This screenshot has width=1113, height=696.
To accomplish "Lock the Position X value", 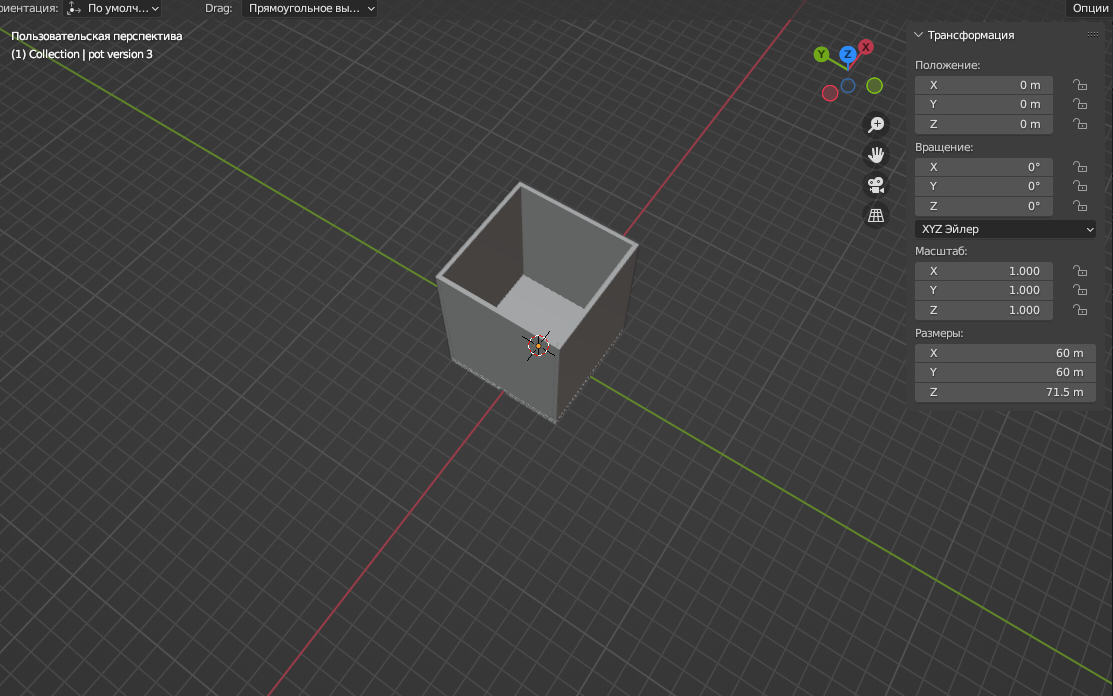I will [1080, 86].
